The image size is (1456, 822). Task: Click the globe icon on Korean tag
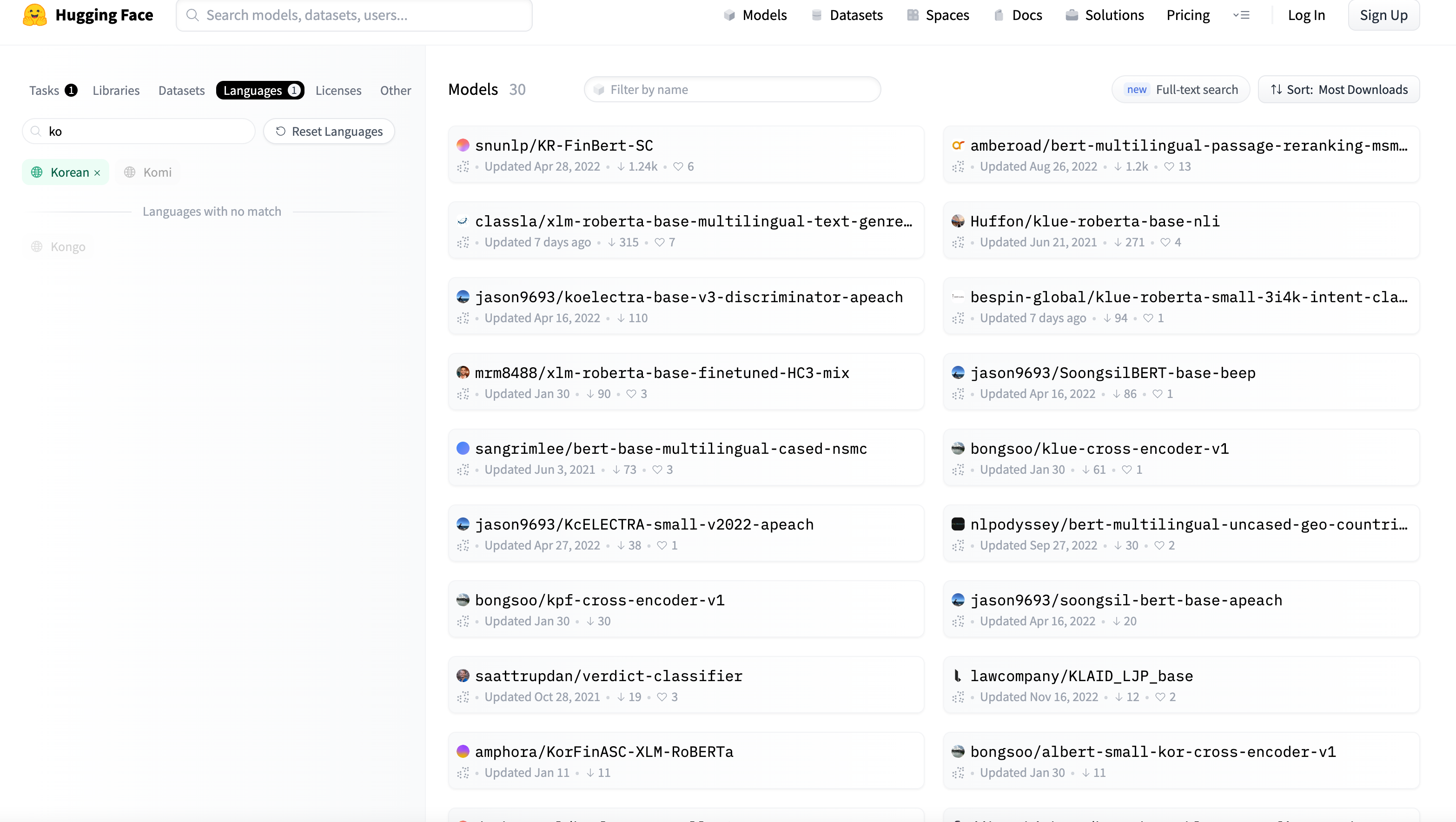37,172
